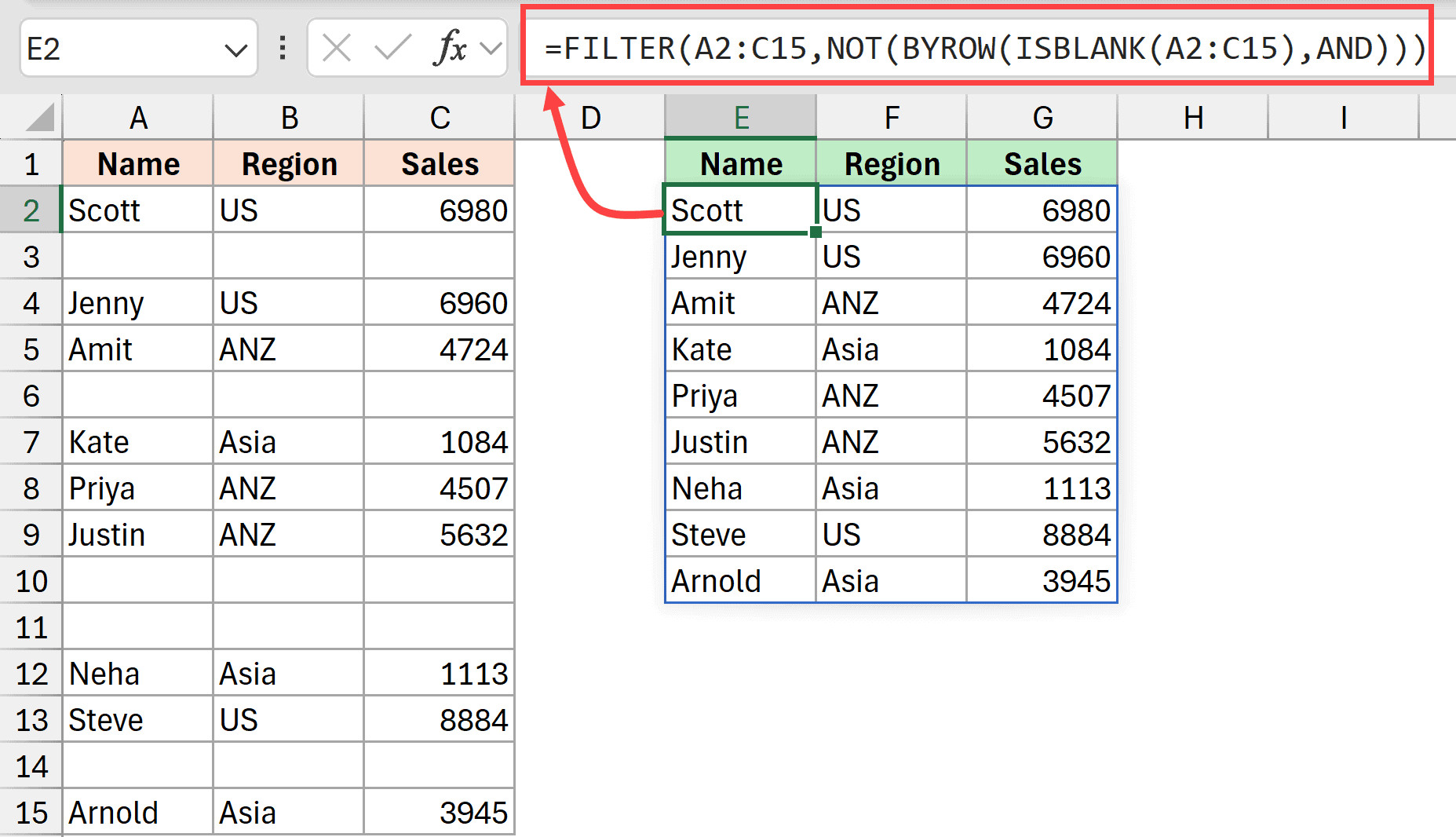1456x837 pixels.
Task: Select column A header
Action: coord(138,117)
